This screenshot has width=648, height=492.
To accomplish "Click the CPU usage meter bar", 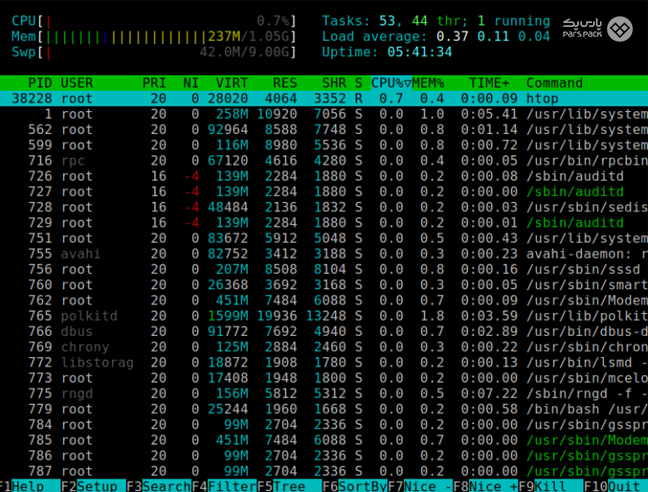I will click(x=154, y=21).
